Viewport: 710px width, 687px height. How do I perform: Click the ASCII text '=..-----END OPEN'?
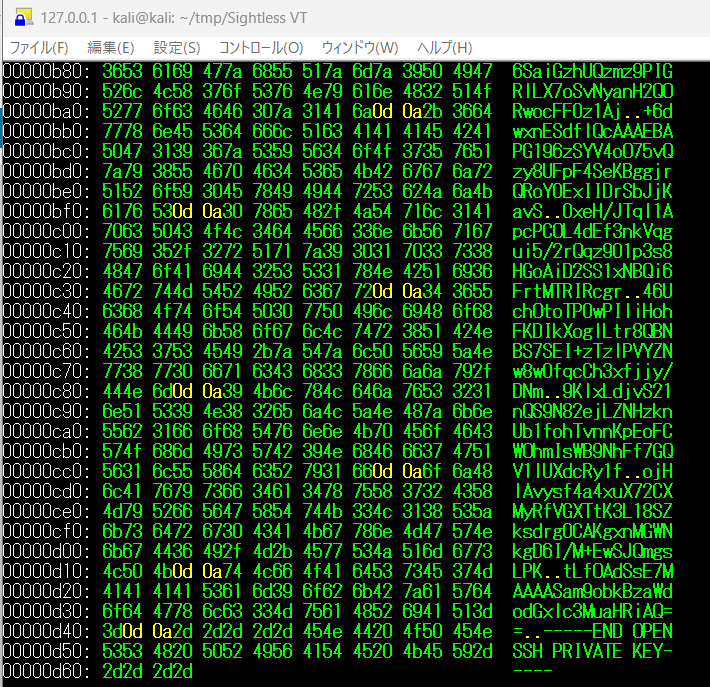tap(592, 631)
